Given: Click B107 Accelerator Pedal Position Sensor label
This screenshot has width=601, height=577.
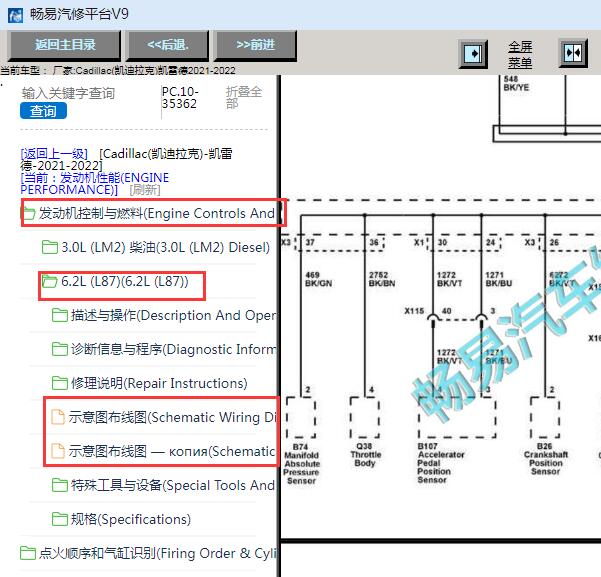Looking at the screenshot, I should point(440,463).
